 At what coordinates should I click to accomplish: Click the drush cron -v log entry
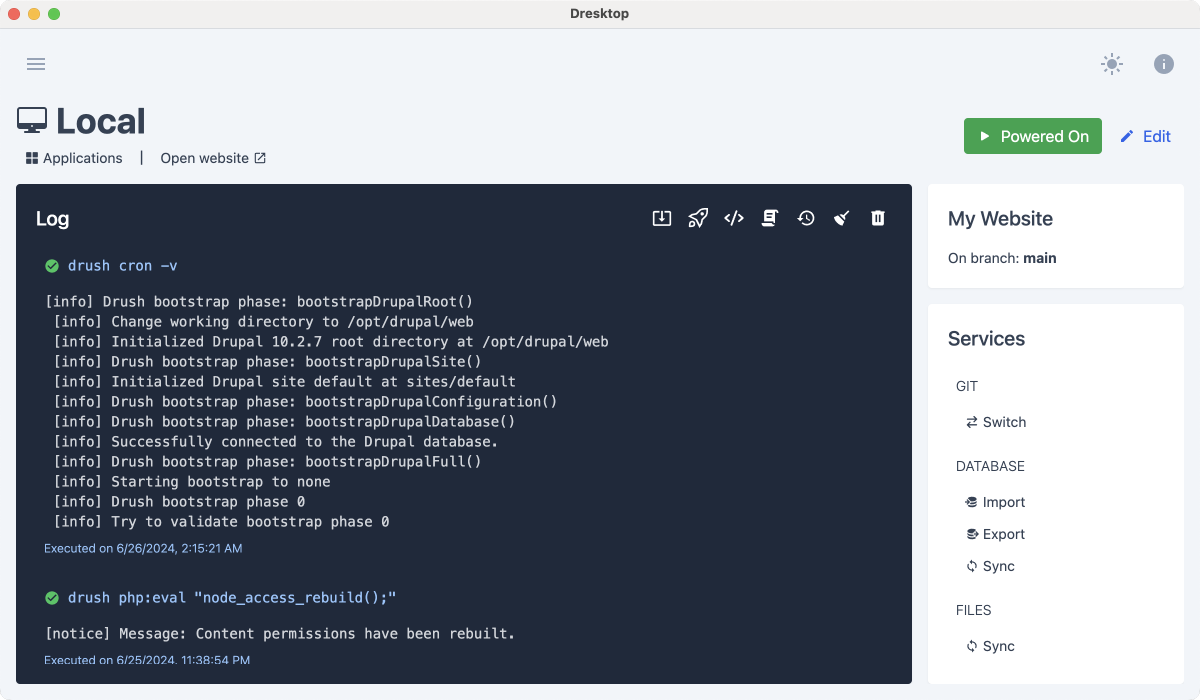point(122,266)
